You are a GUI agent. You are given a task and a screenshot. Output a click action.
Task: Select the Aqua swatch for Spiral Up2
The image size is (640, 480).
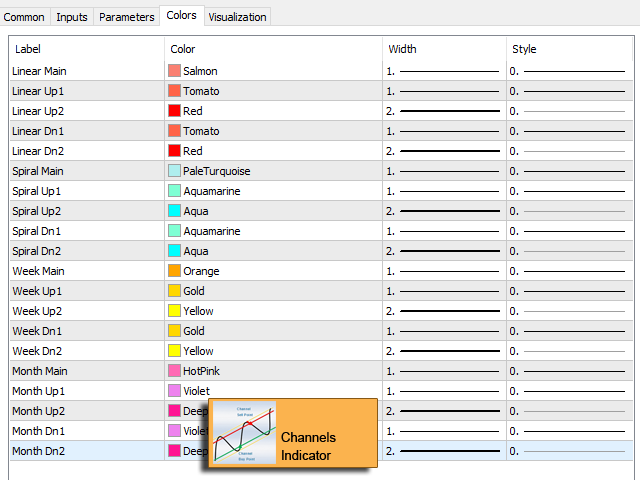(x=175, y=211)
